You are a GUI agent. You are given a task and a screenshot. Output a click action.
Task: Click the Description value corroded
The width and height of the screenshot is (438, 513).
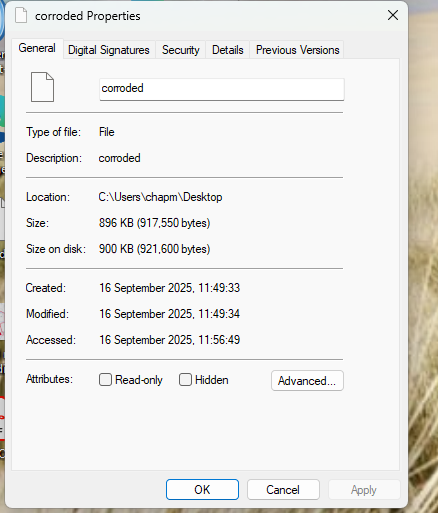click(x=119, y=158)
